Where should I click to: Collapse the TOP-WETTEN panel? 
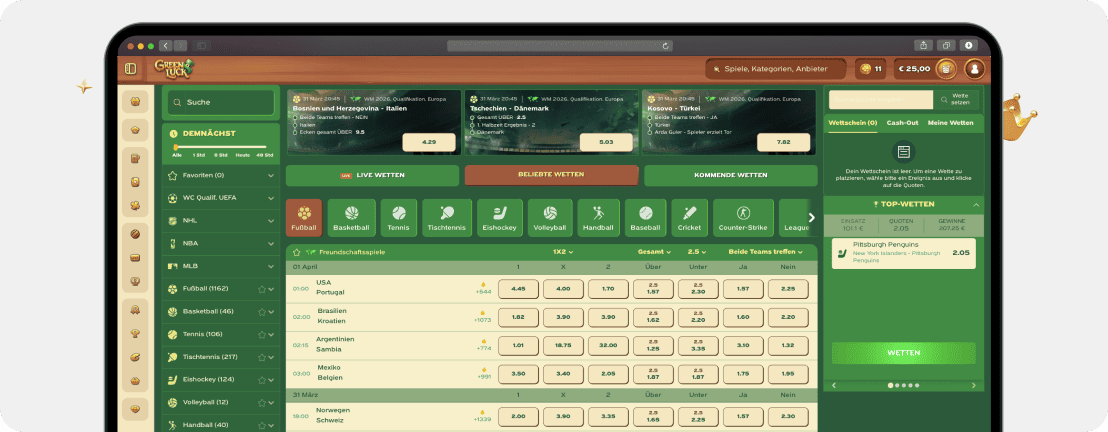[x=976, y=204]
